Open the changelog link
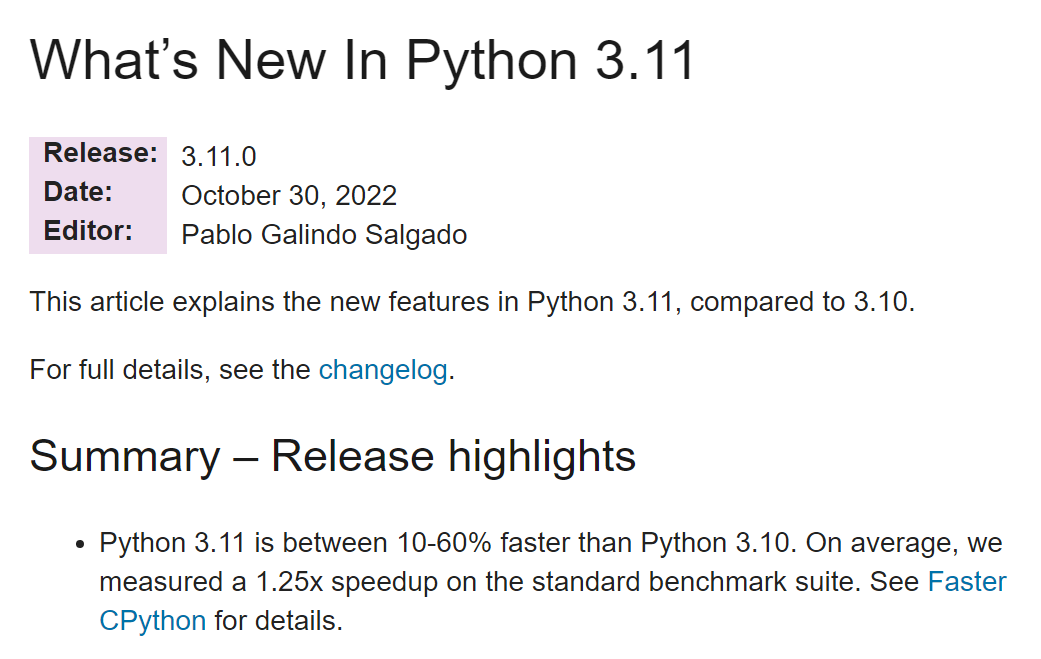This screenshot has width=1041, height=659. tap(382, 370)
